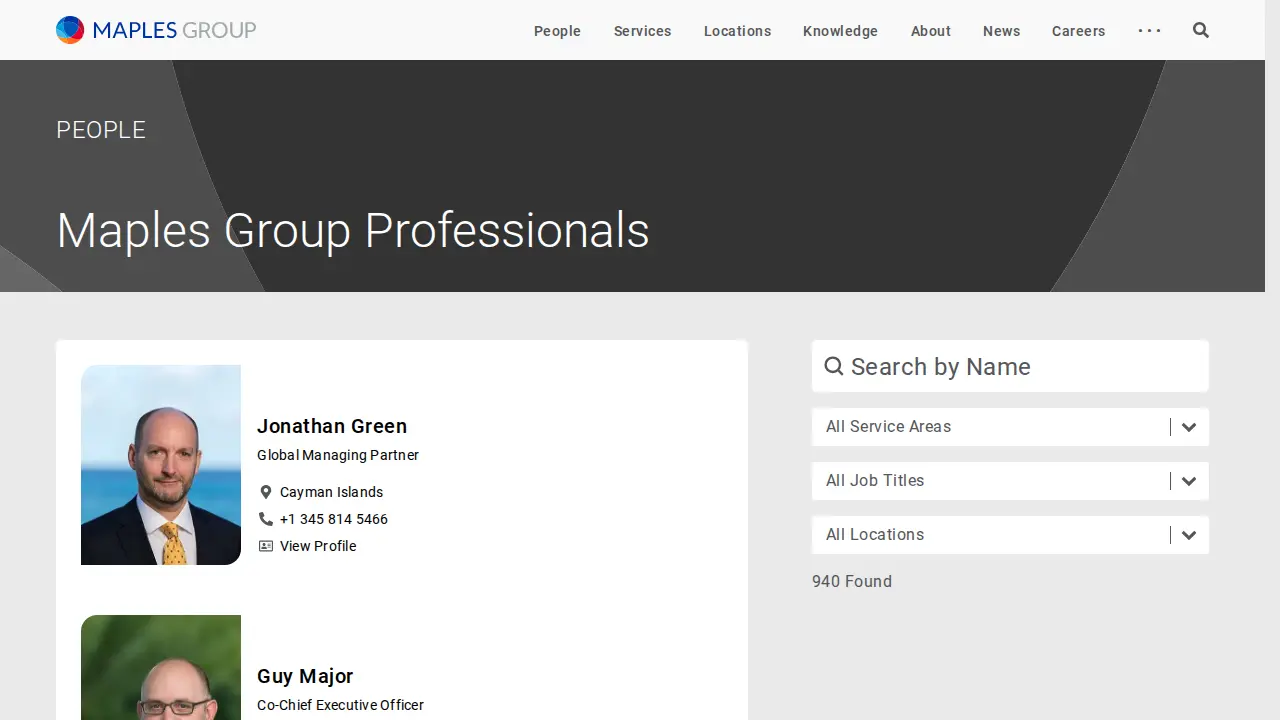Open the site search magnifier icon
The image size is (1280, 720).
coord(1201,30)
